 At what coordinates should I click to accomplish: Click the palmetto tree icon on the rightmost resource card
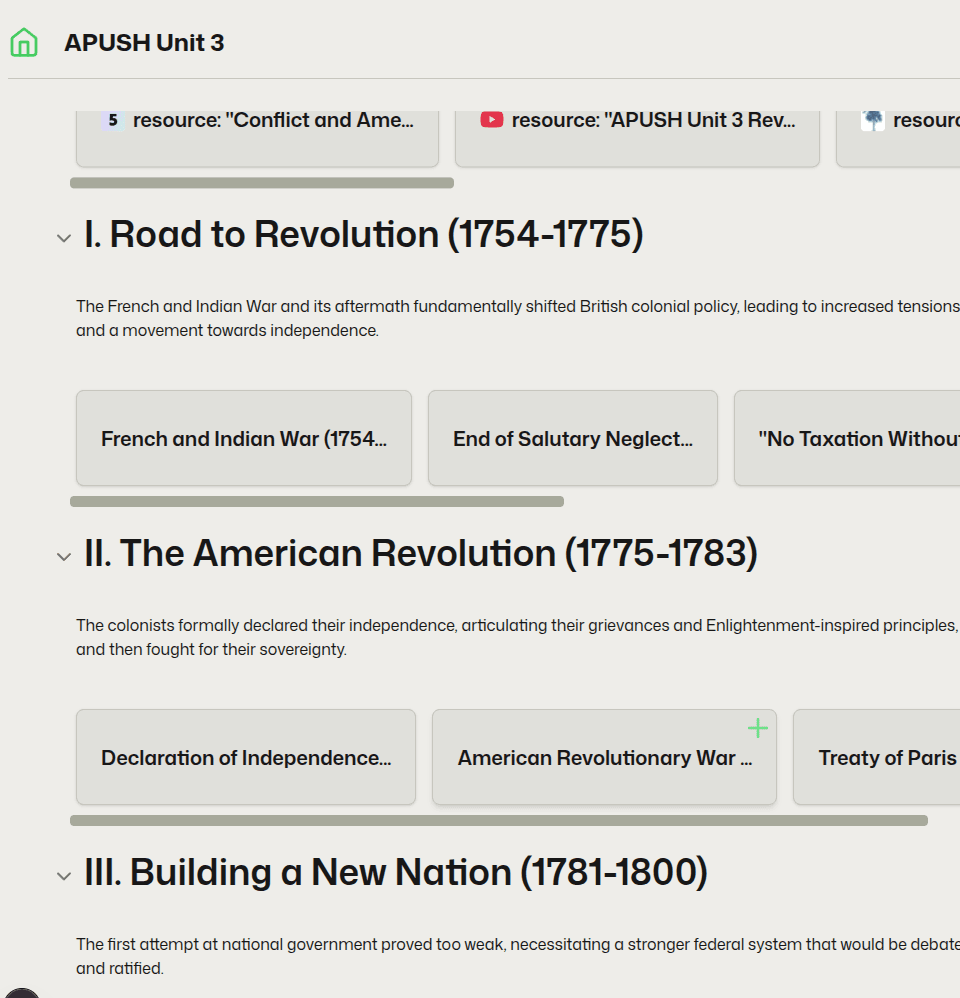pyautogui.click(x=873, y=118)
